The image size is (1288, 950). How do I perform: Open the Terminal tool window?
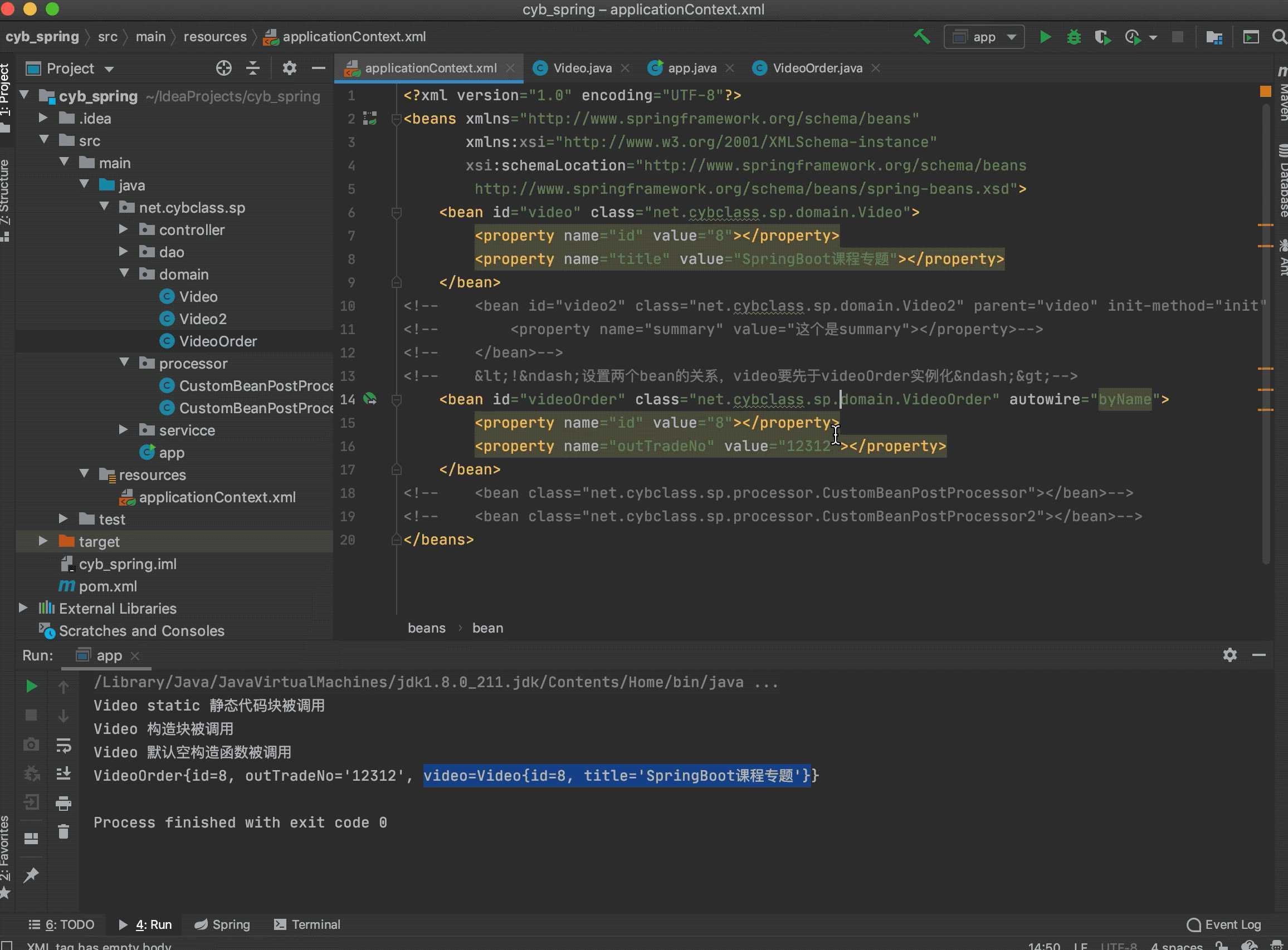pyautogui.click(x=307, y=924)
